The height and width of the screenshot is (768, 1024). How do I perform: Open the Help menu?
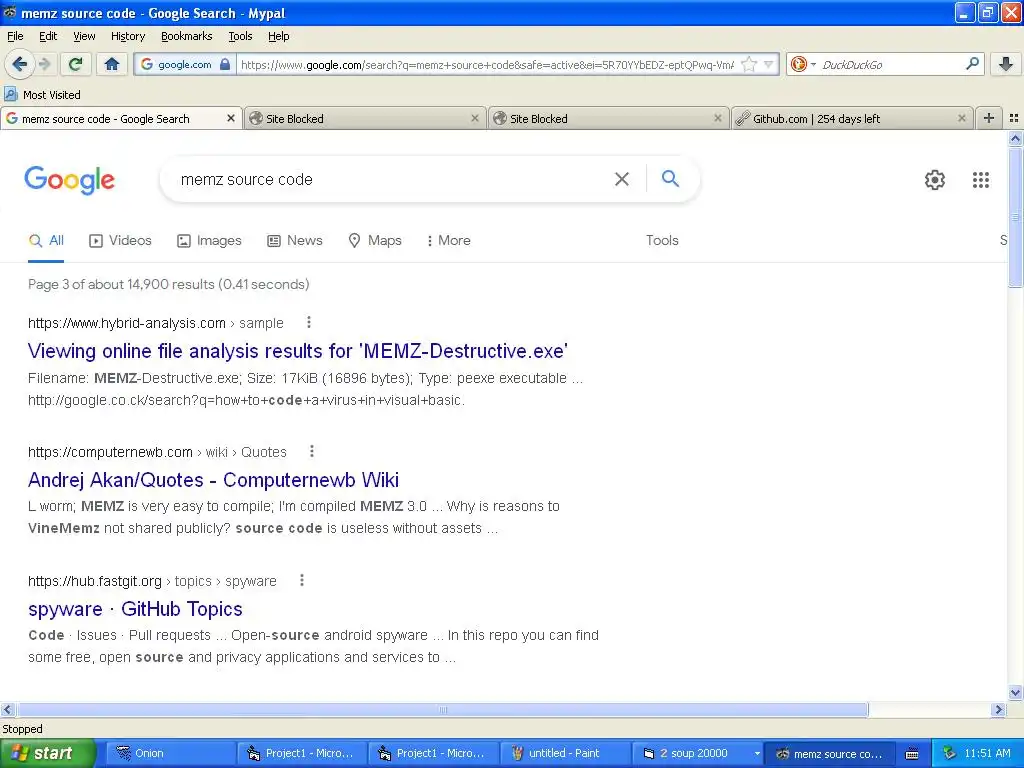click(x=278, y=36)
